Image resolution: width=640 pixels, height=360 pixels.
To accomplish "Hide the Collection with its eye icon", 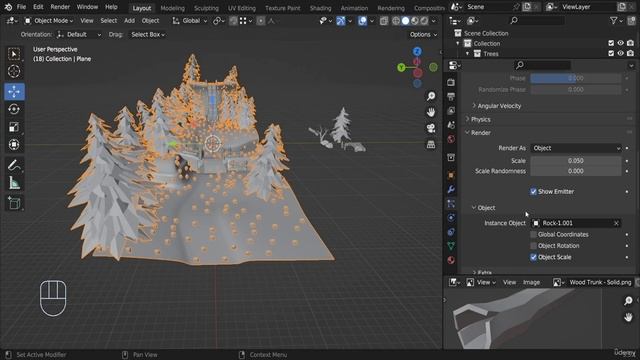I will tap(620, 43).
